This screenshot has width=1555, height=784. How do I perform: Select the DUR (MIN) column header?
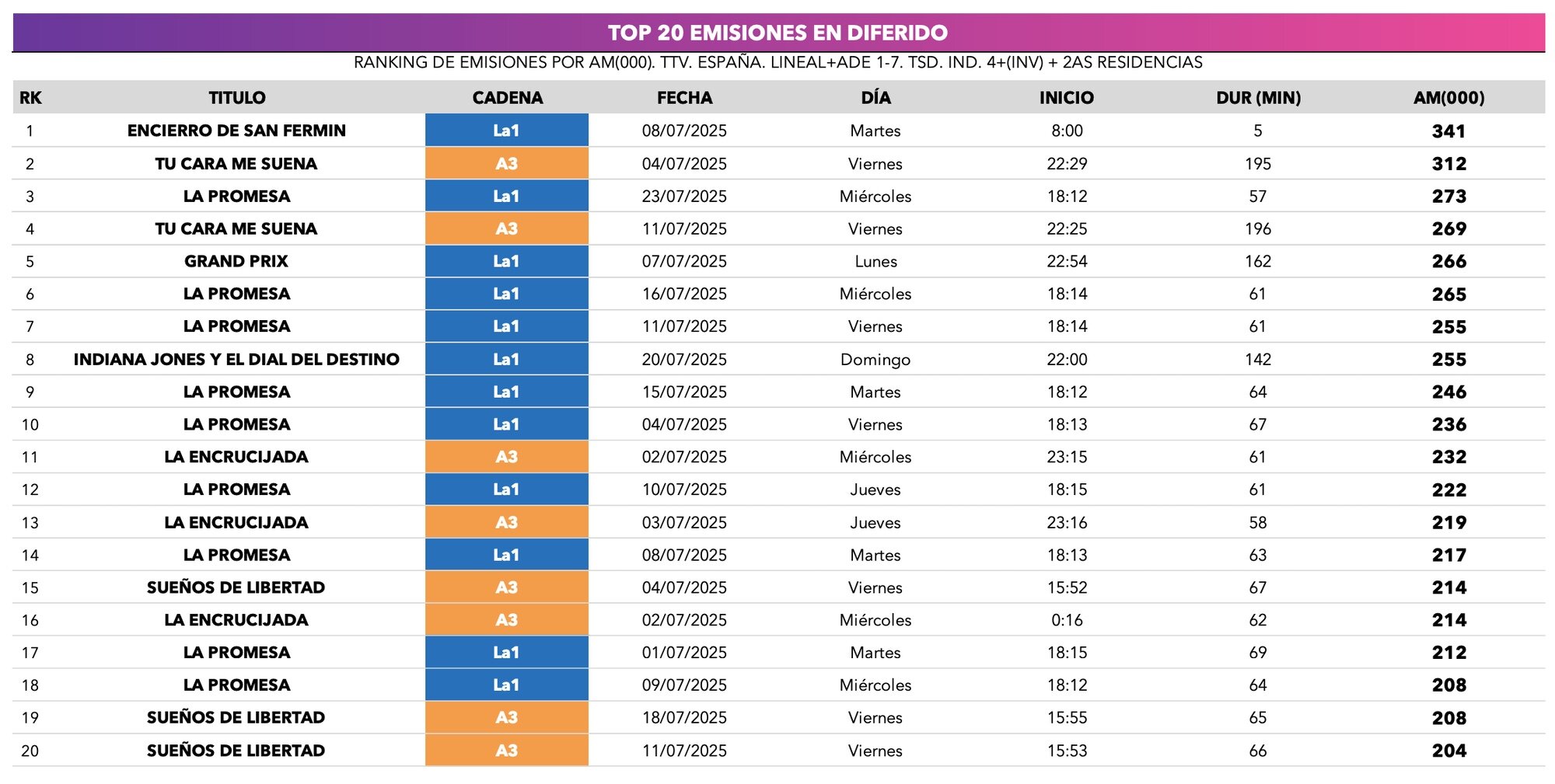tap(1258, 98)
